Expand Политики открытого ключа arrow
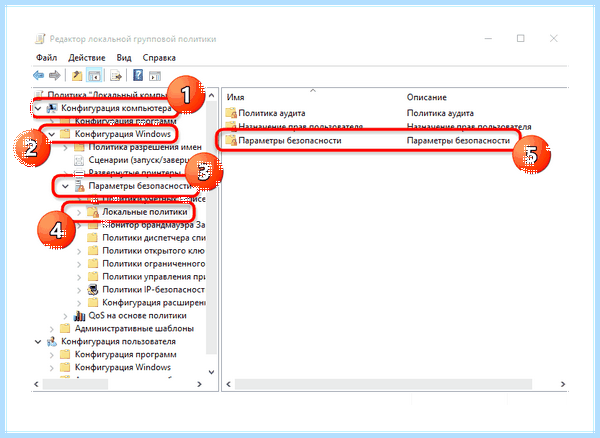The height and width of the screenshot is (438, 600). tap(79, 251)
